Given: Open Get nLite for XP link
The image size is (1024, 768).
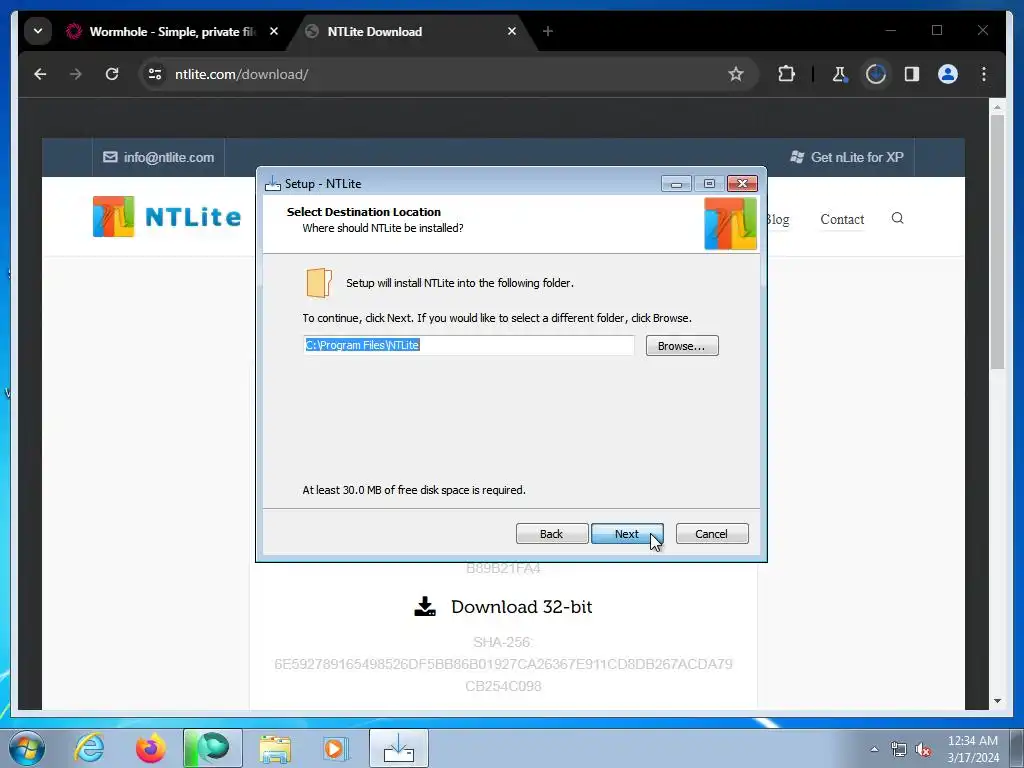Looking at the screenshot, I should [847, 157].
